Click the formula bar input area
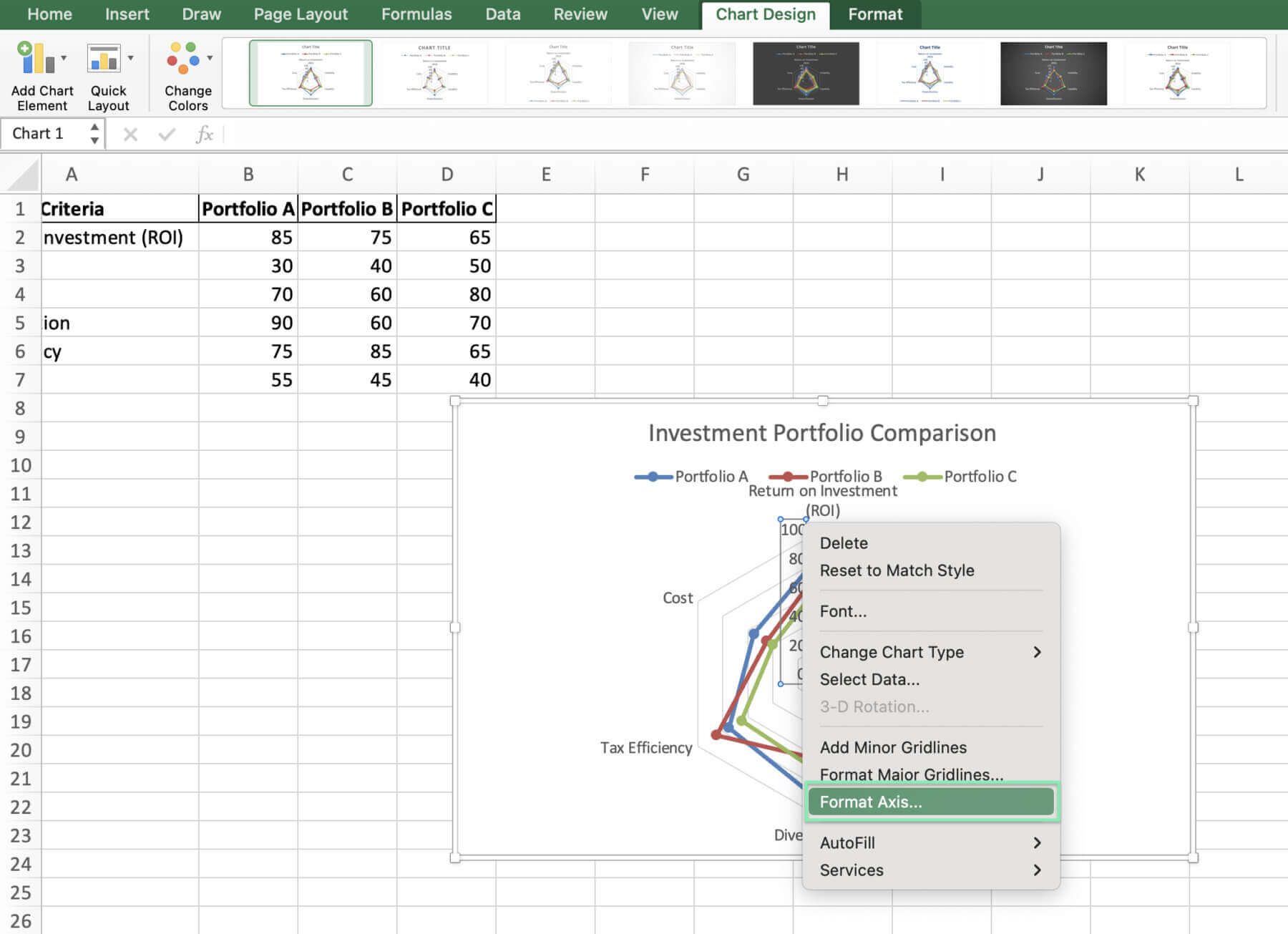Screen dimensions: 1288x934 tap(755, 134)
